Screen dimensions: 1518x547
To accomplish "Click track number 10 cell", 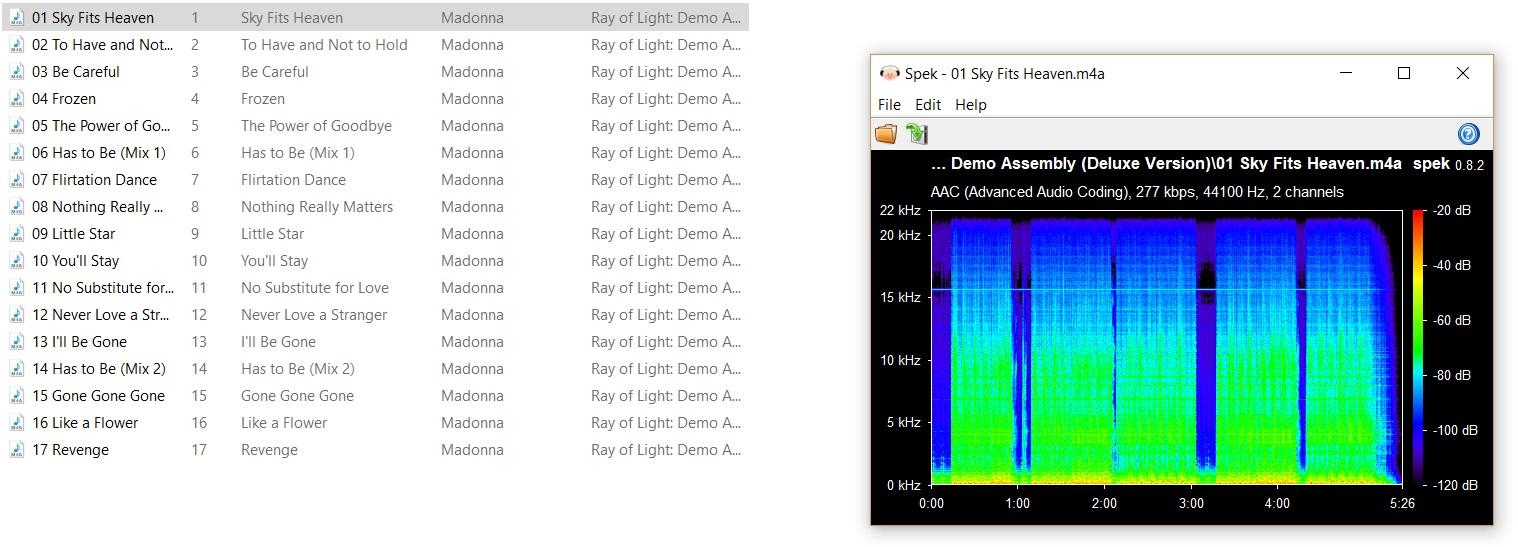I will [199, 261].
